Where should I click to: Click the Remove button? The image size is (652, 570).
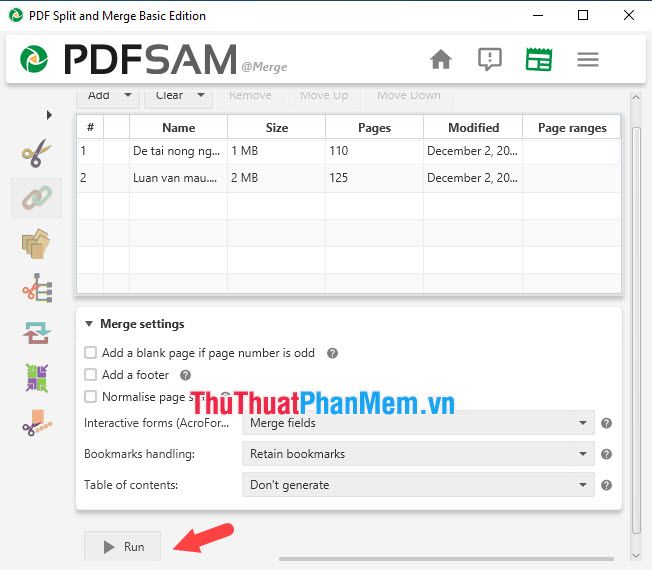click(250, 95)
